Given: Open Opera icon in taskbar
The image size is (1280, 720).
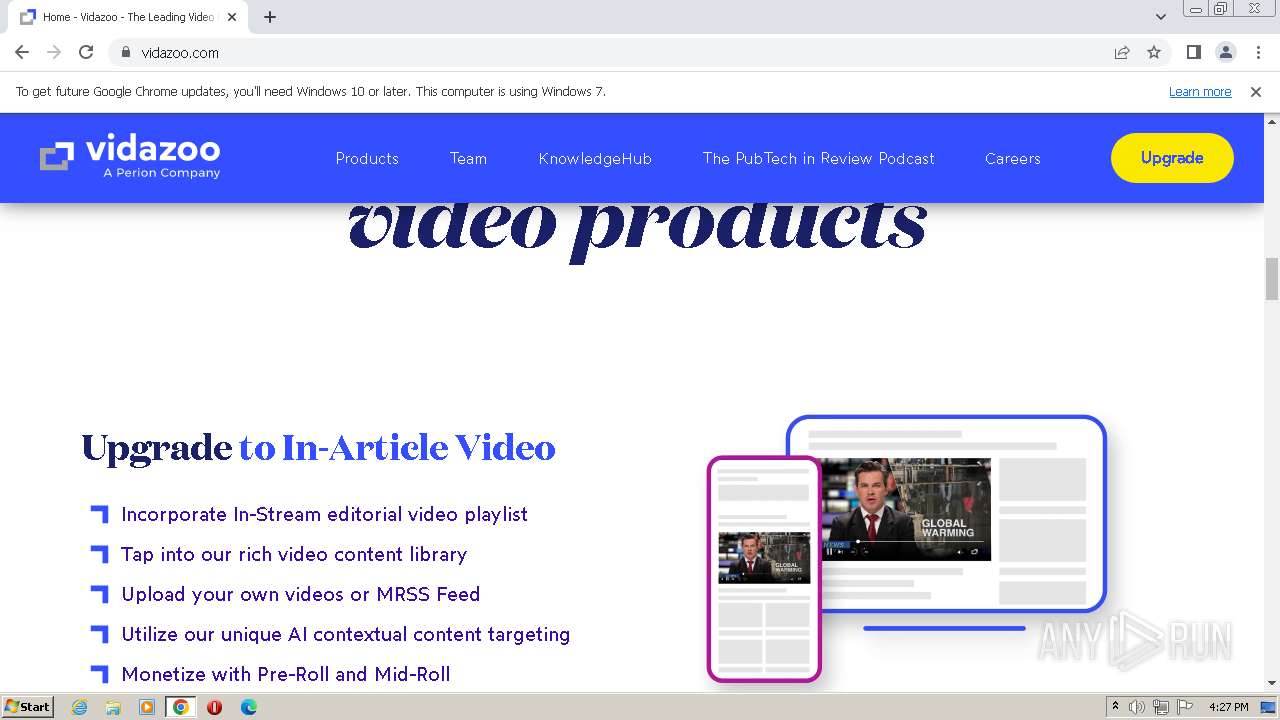Looking at the screenshot, I should [214, 707].
